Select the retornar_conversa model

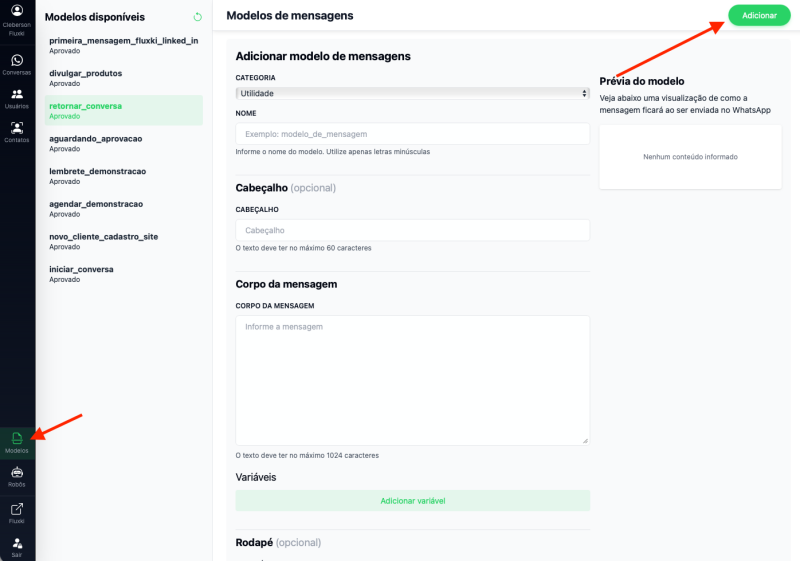[86, 106]
